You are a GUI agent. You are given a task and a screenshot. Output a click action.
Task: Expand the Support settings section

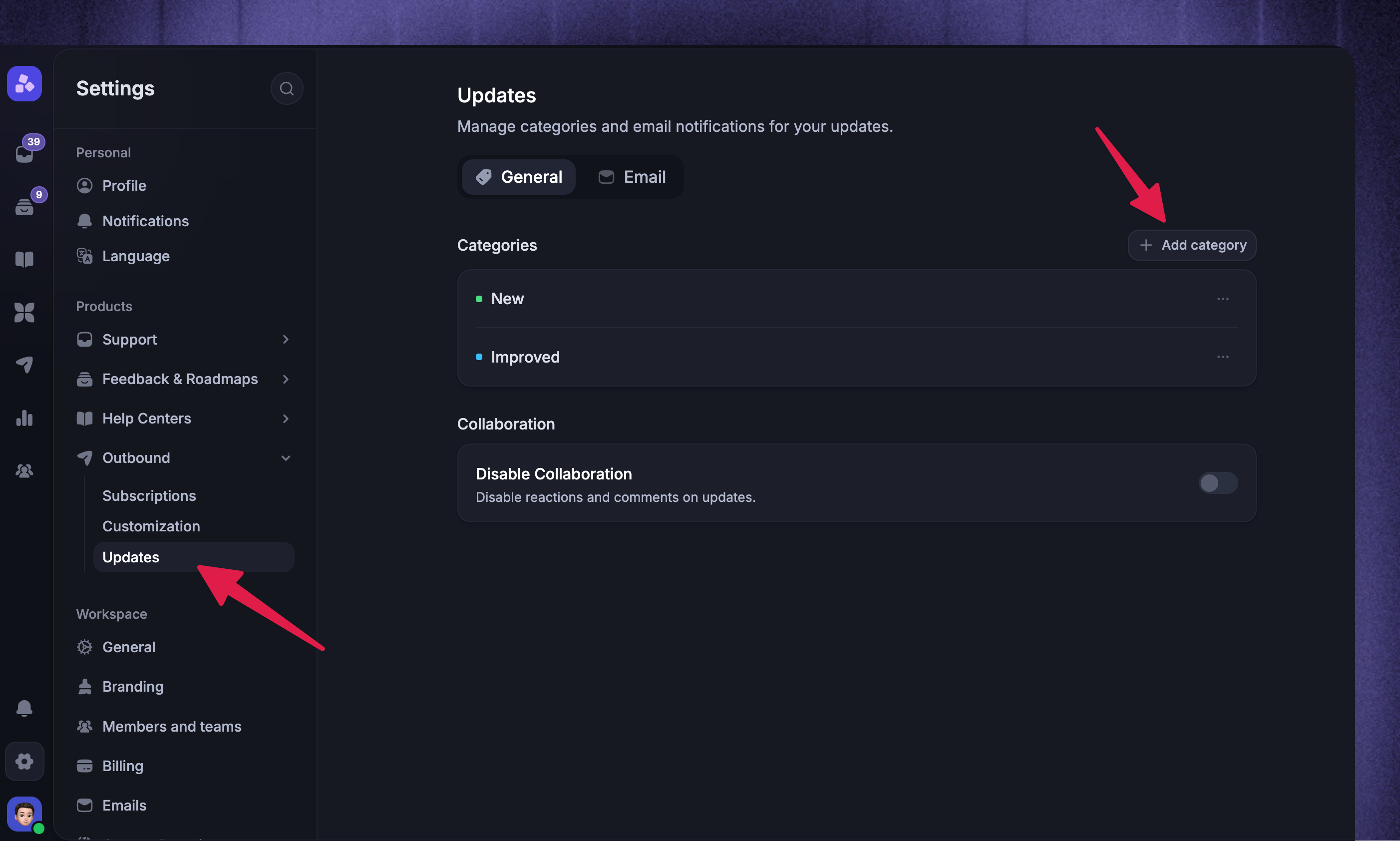[185, 340]
